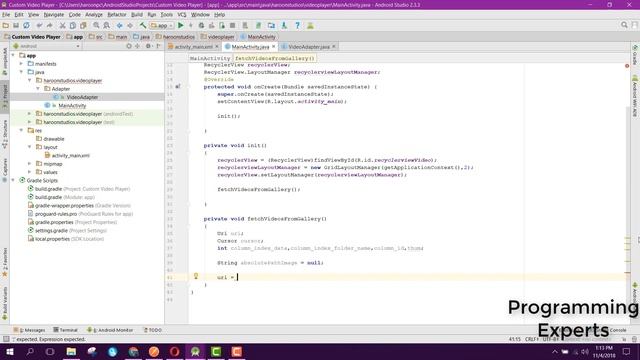
Task: Toggle tool window bars icon in the status bar's left corner
Action: click(6, 339)
